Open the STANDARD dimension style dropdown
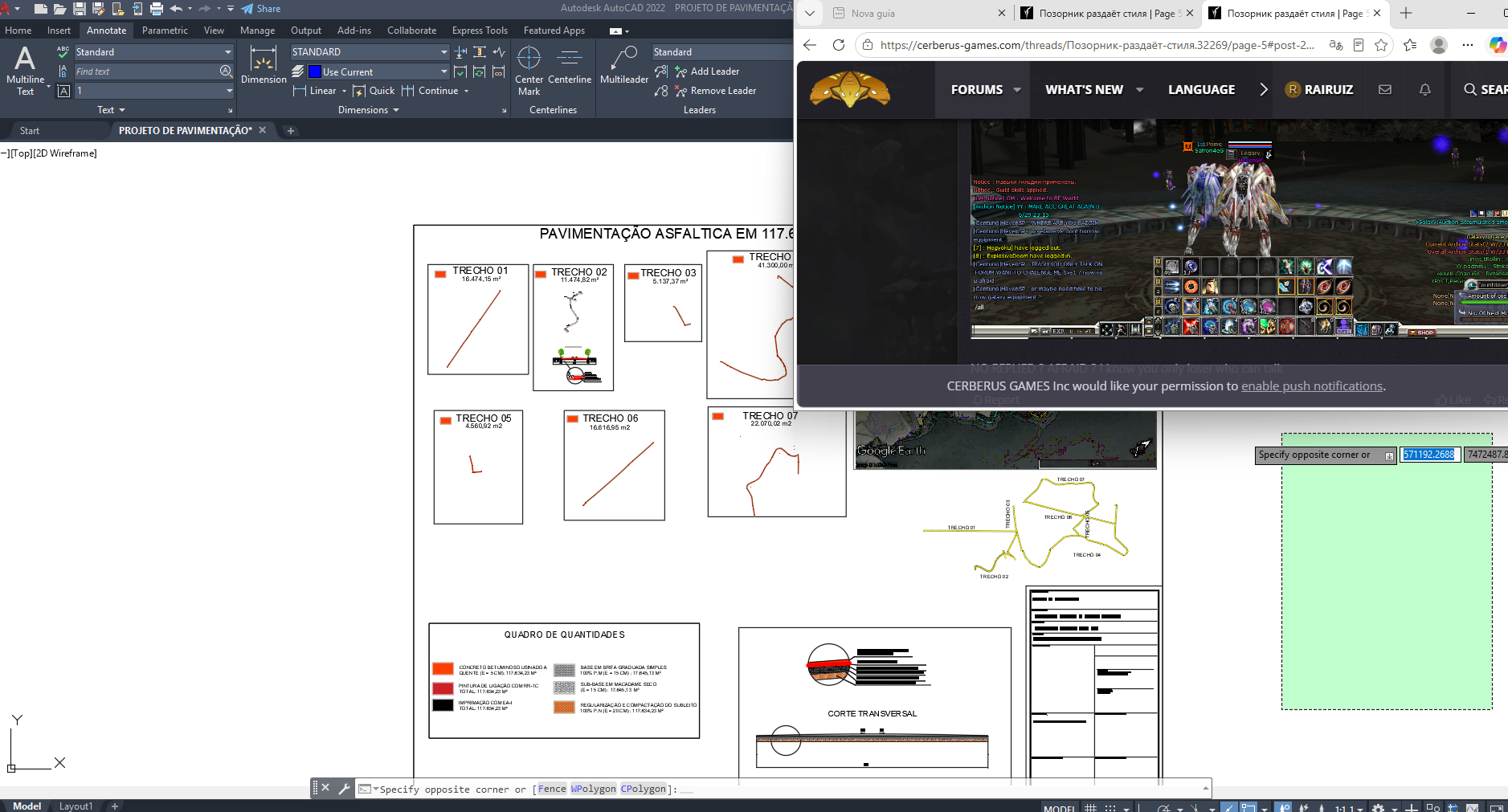Viewport: 1508px width, 812px height. [370, 51]
